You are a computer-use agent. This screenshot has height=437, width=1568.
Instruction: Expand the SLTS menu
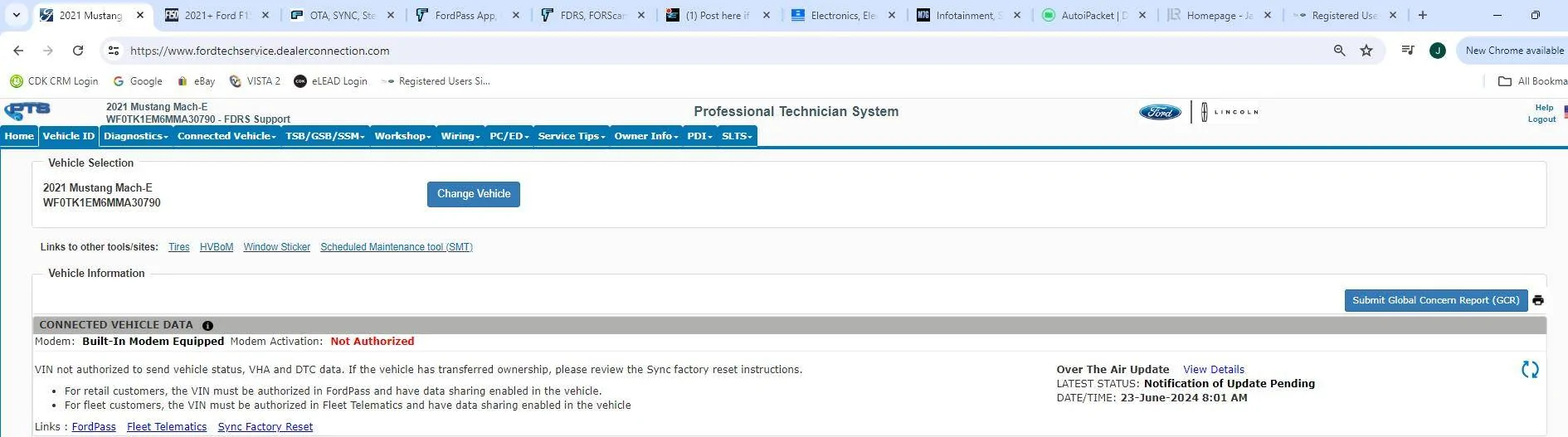[x=737, y=136]
